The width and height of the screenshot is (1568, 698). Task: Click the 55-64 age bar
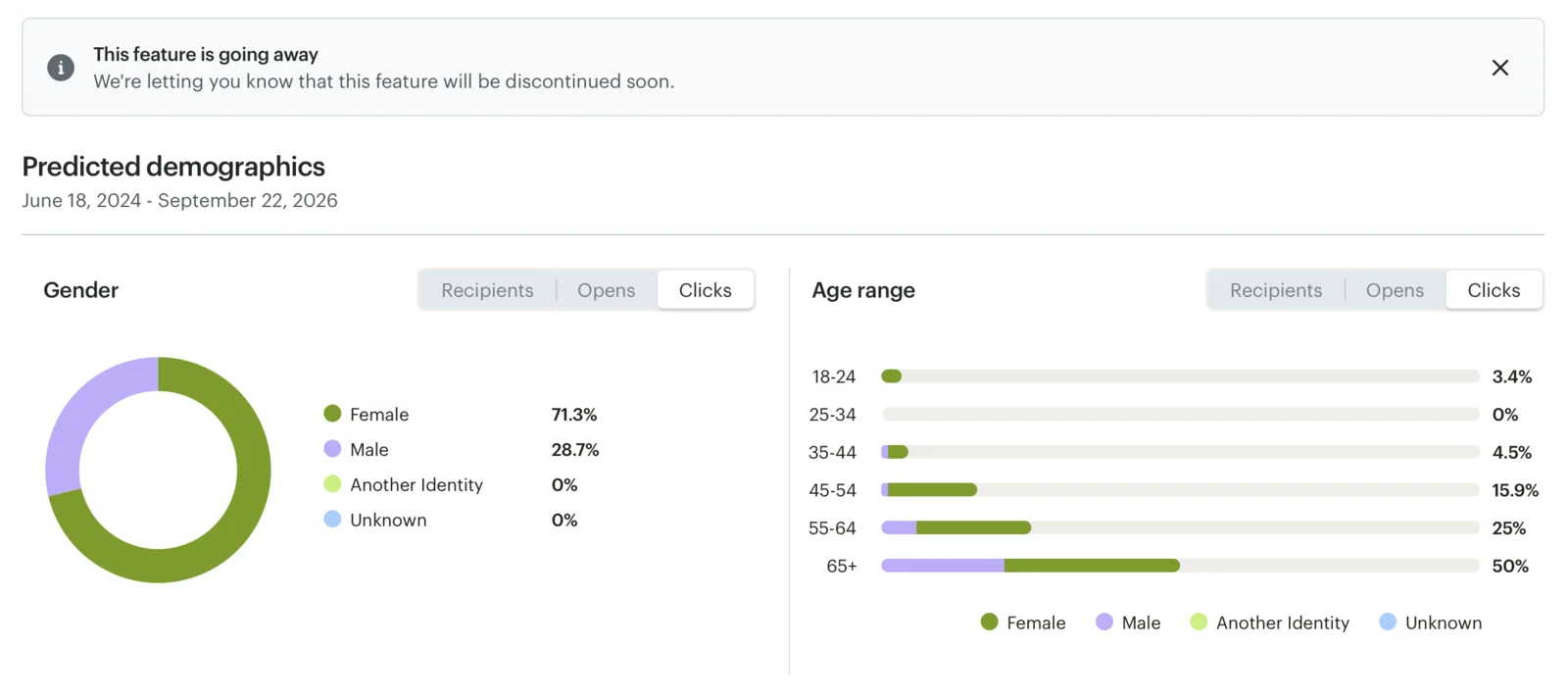(x=1180, y=527)
